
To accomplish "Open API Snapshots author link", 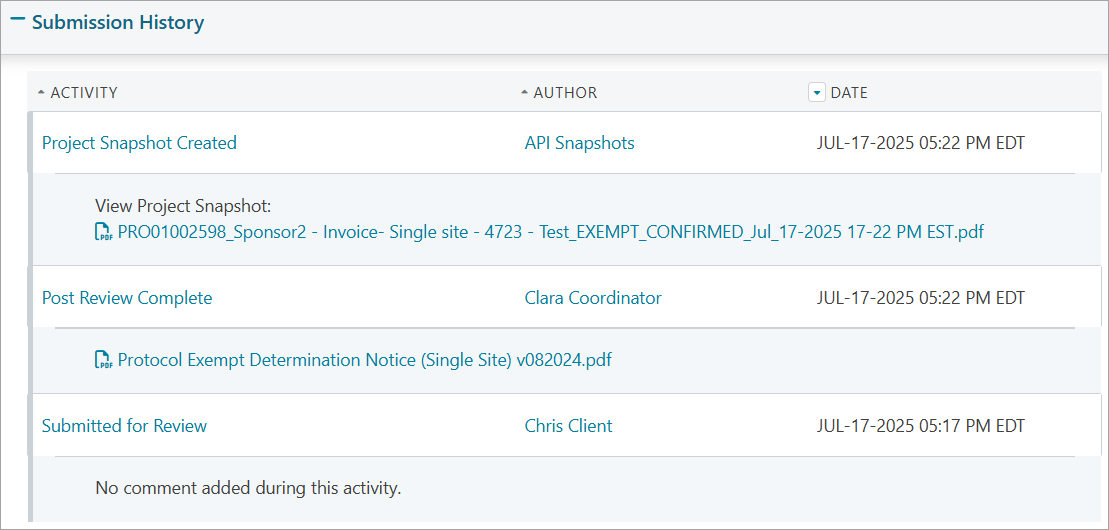I will tap(579, 143).
